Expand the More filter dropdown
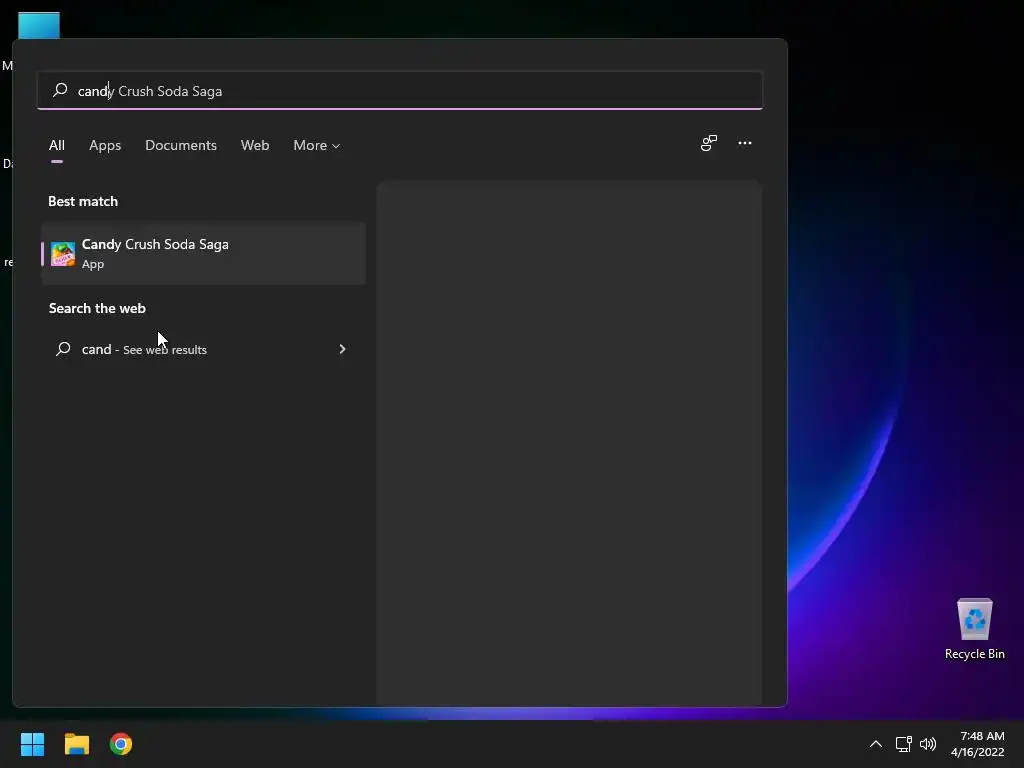The image size is (1024, 768). click(x=317, y=145)
